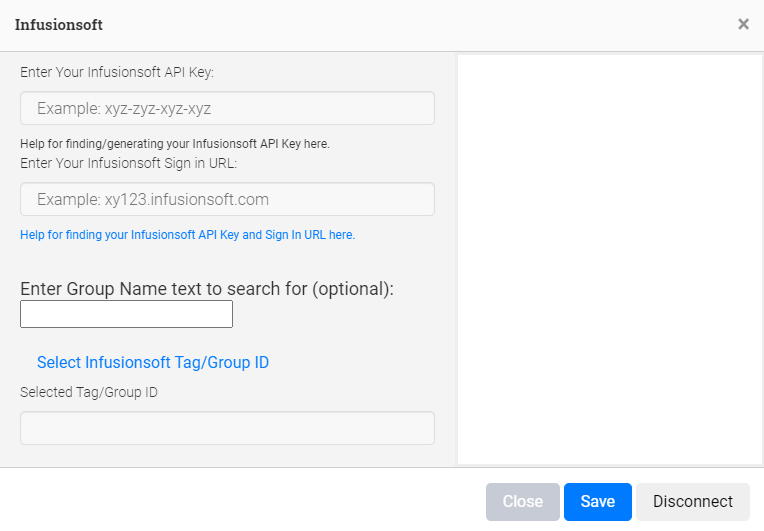Close the Infusionsoft dialog with the X icon

click(x=743, y=24)
